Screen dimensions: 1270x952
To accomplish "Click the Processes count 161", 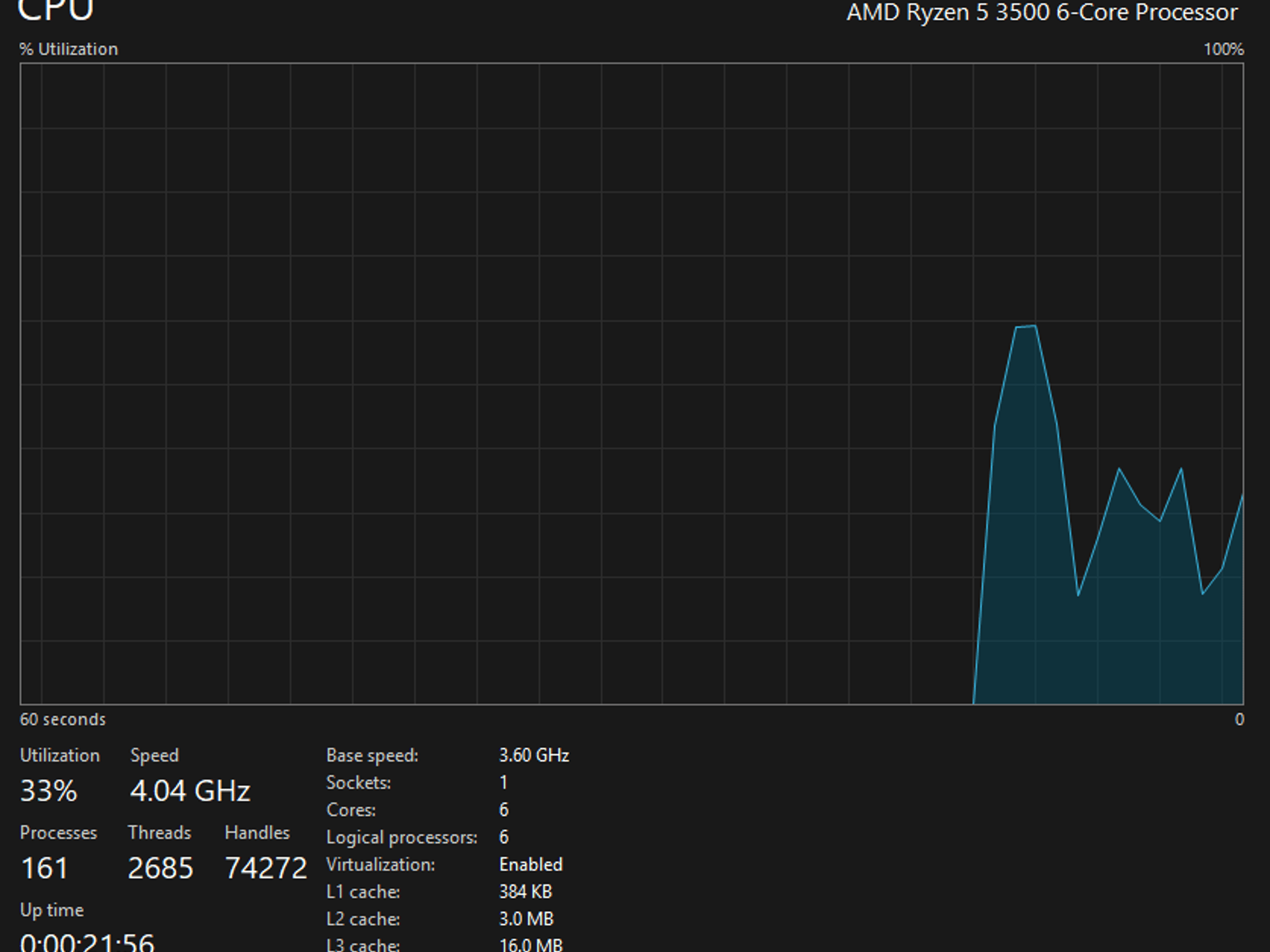I will pyautogui.click(x=44, y=868).
